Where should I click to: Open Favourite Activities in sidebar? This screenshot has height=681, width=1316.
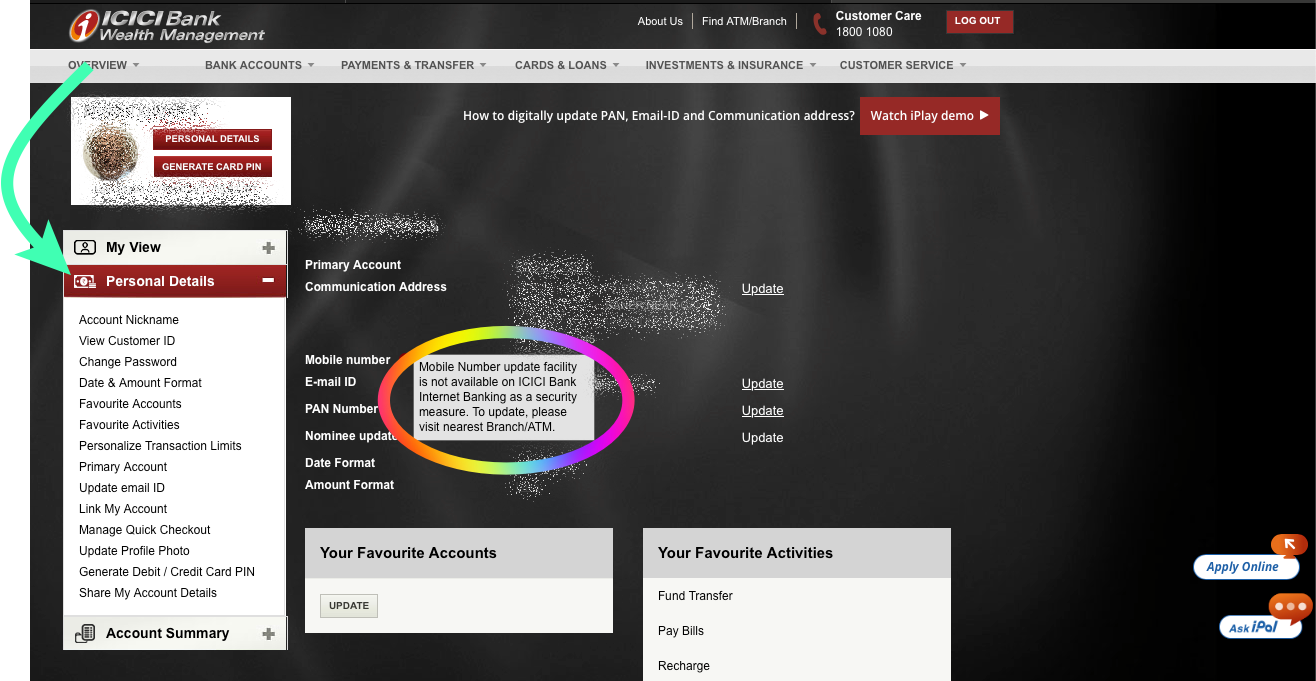(x=129, y=425)
